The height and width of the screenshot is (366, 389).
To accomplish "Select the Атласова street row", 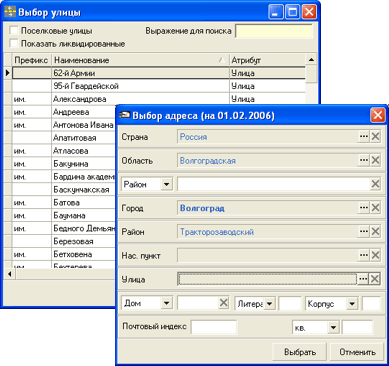I will (64, 151).
